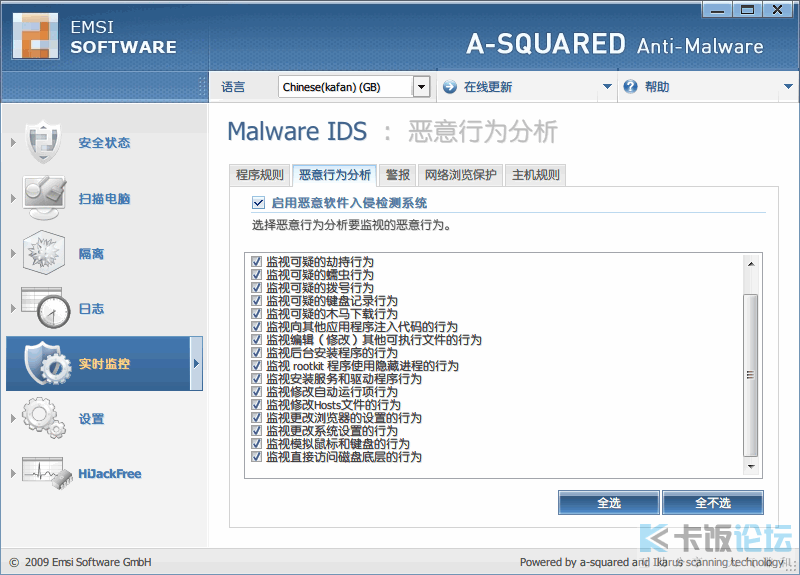Click the settings gears icon

pyautogui.click(x=43, y=418)
